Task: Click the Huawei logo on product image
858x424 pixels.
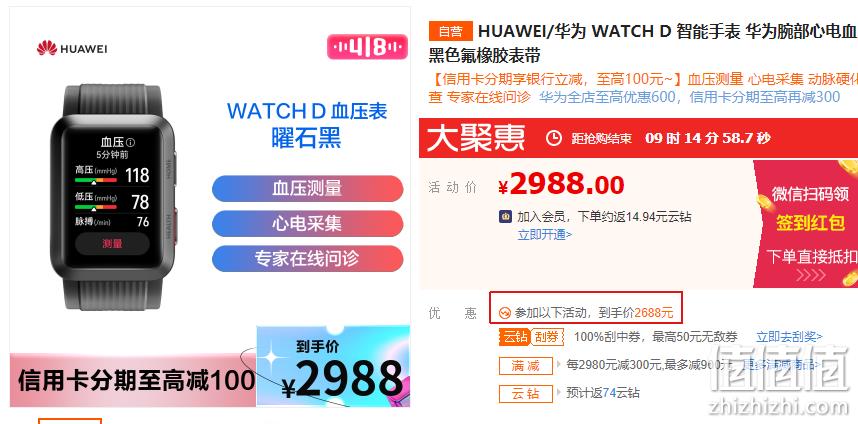Action: (x=72, y=48)
